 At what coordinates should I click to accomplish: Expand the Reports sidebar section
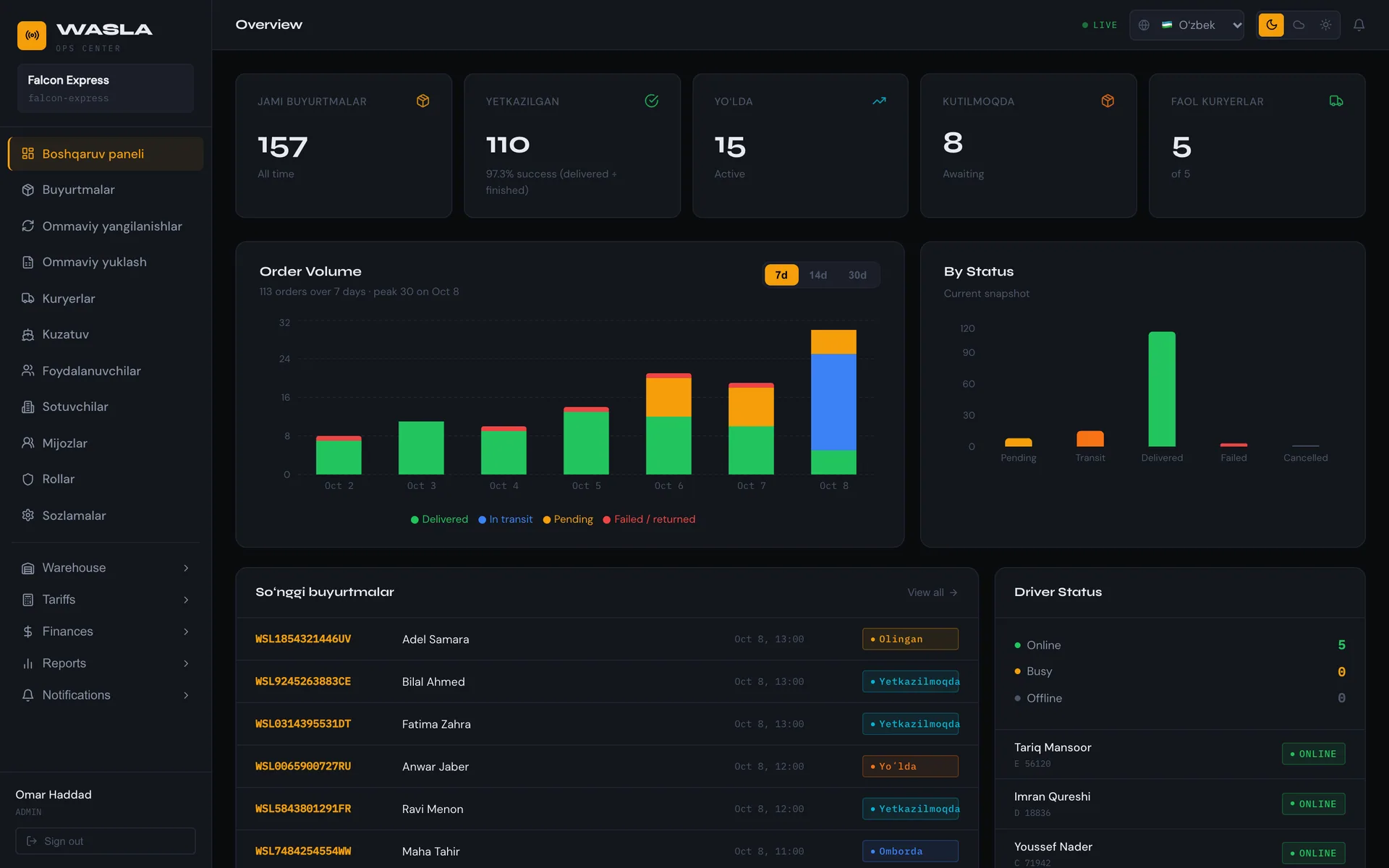(106, 663)
